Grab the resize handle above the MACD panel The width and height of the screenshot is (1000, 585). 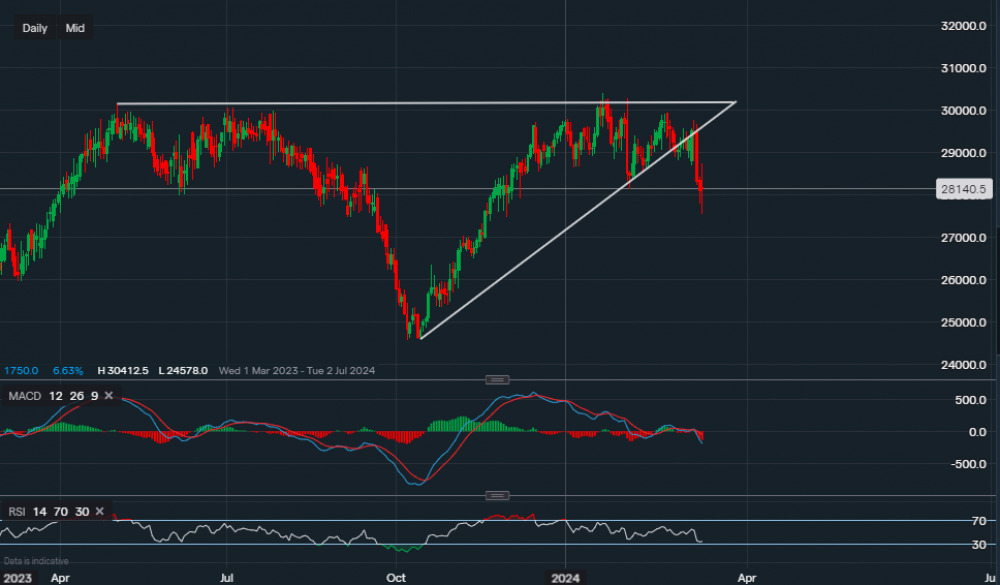point(497,379)
